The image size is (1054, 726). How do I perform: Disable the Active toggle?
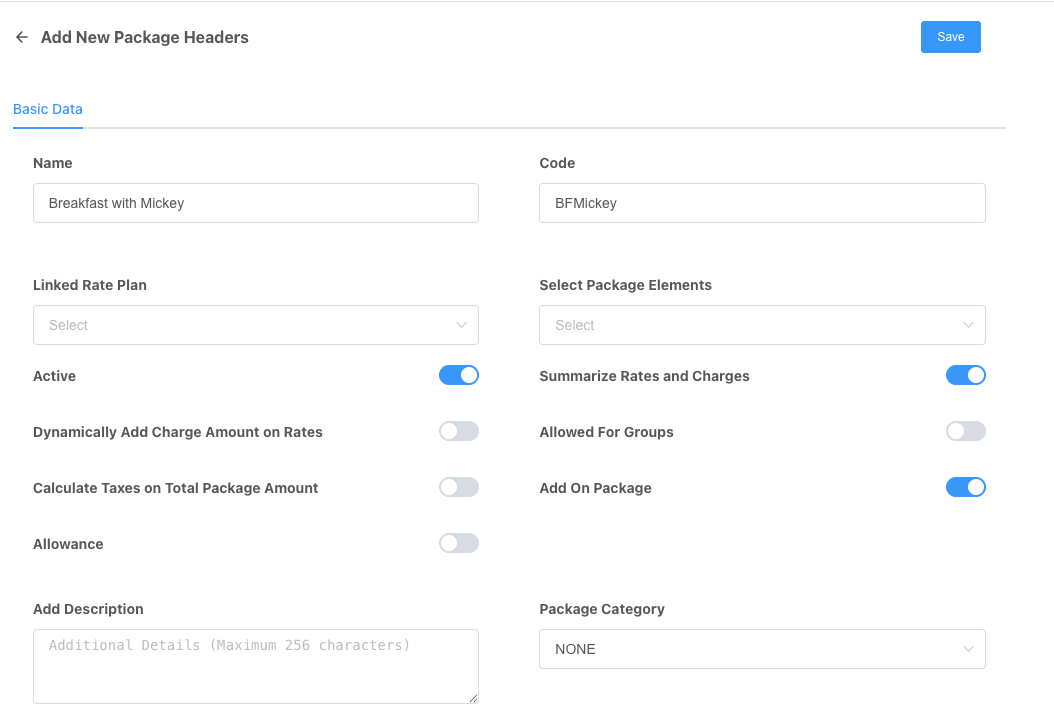point(459,375)
